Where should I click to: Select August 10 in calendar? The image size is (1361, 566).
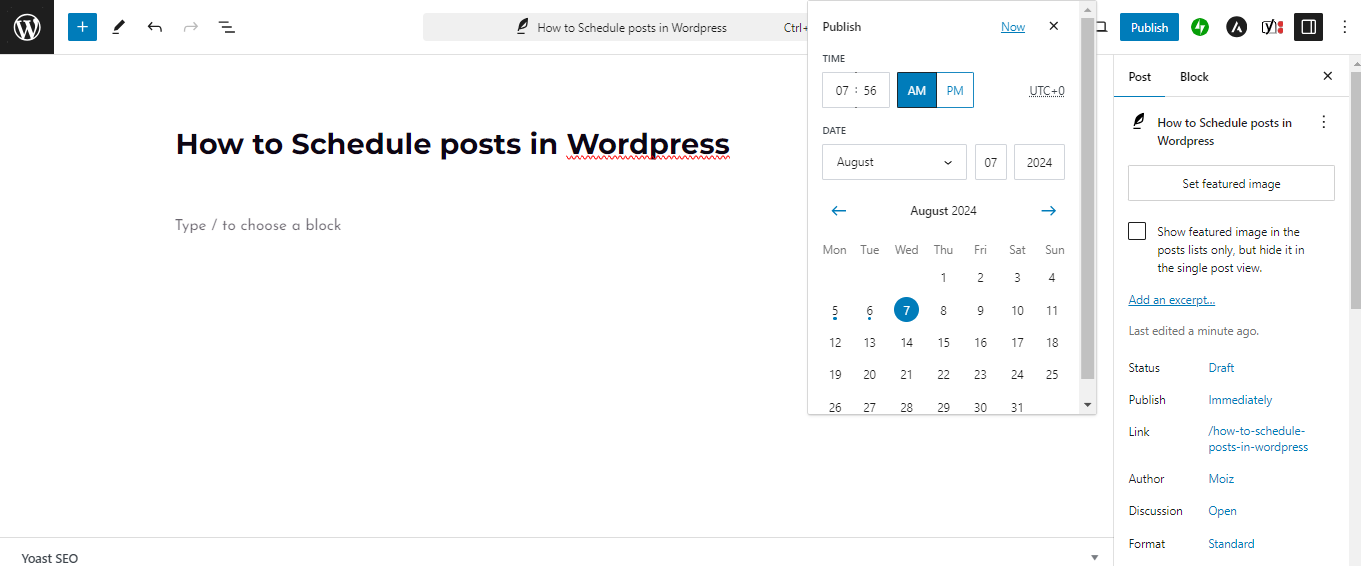point(1017,310)
